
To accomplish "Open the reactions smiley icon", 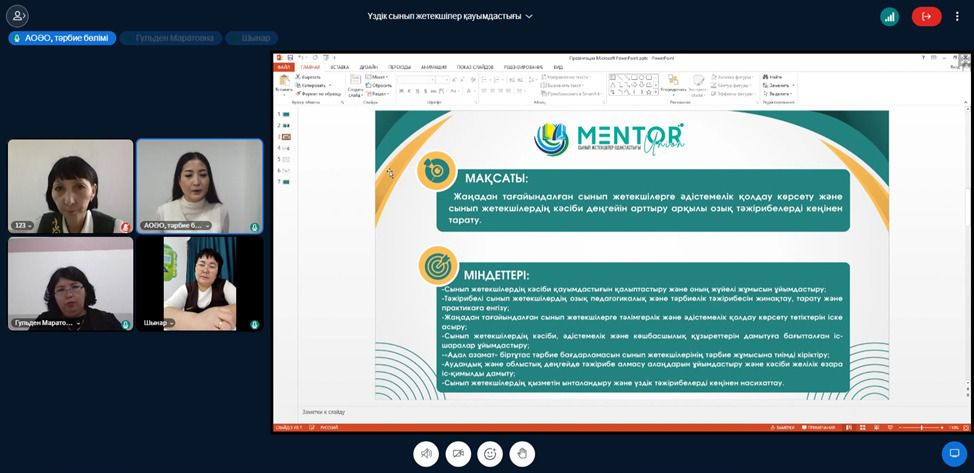I will 490,453.
